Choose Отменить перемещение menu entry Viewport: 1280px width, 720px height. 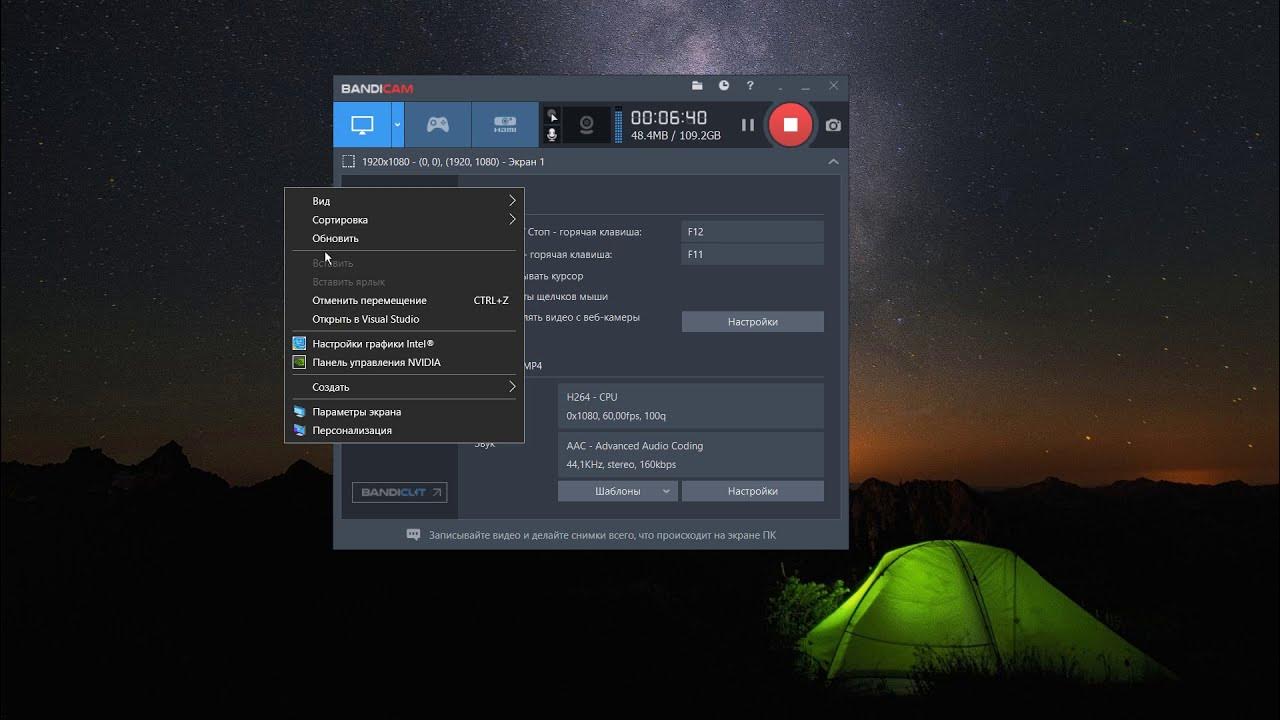coord(404,301)
